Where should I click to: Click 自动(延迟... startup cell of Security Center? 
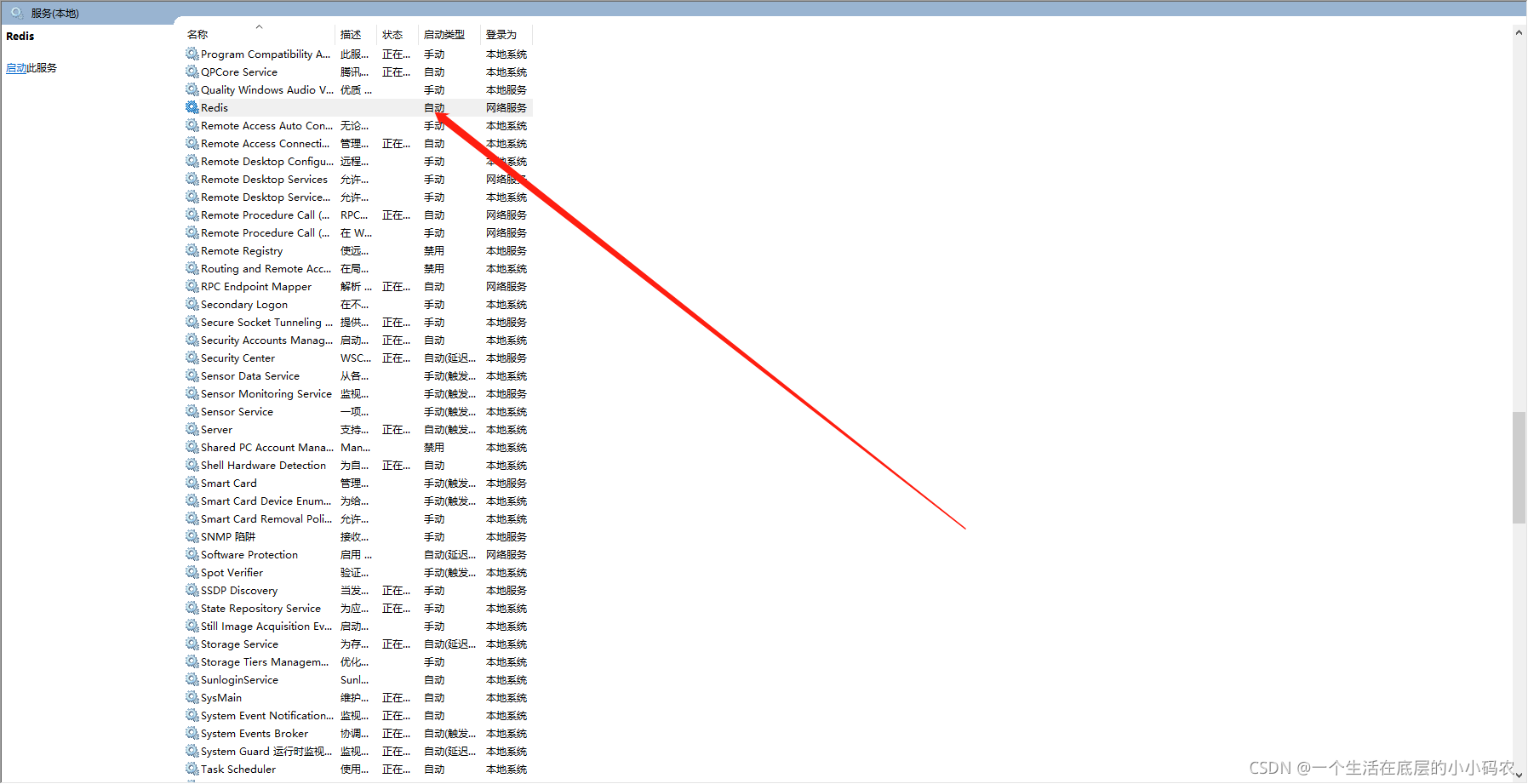tap(449, 358)
